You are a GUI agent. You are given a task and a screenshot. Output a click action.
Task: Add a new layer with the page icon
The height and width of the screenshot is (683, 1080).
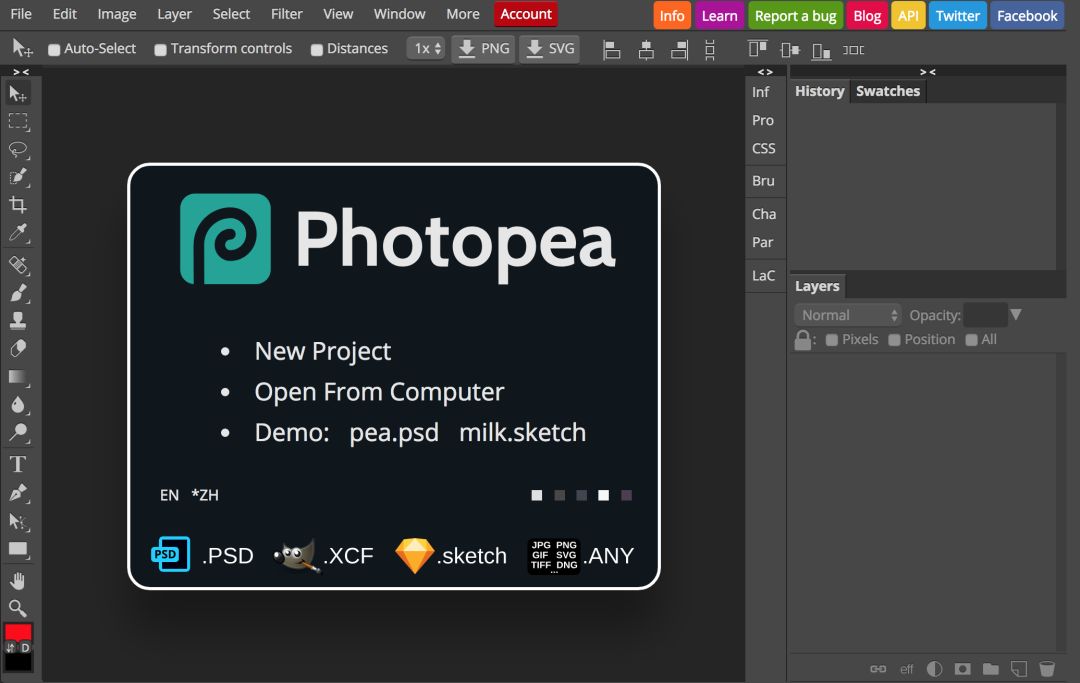[x=1019, y=669]
